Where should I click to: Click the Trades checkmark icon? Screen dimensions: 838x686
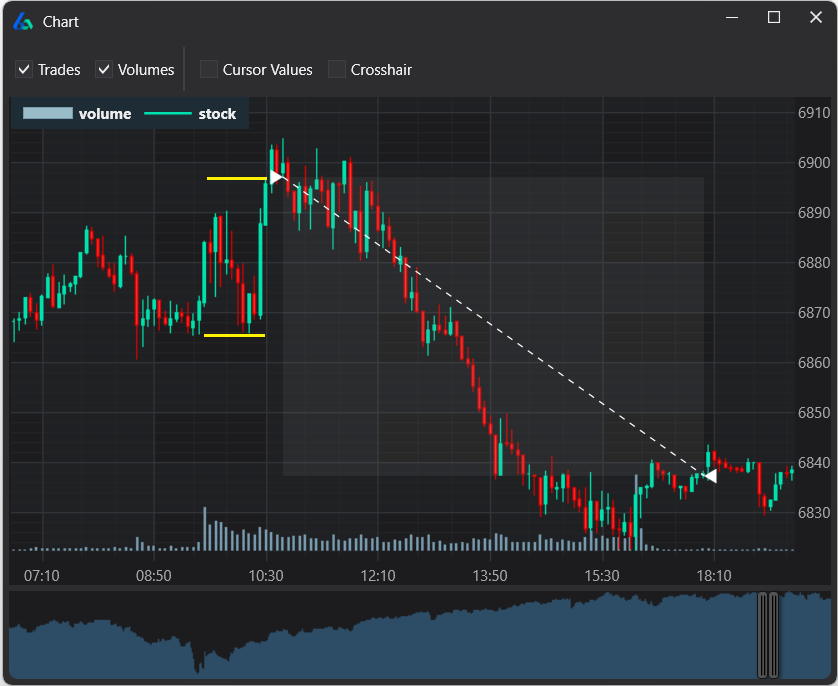(x=23, y=69)
